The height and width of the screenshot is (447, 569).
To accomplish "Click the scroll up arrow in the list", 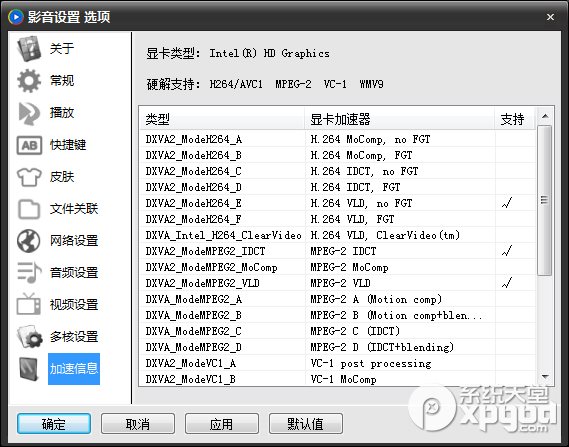I will coord(545,116).
